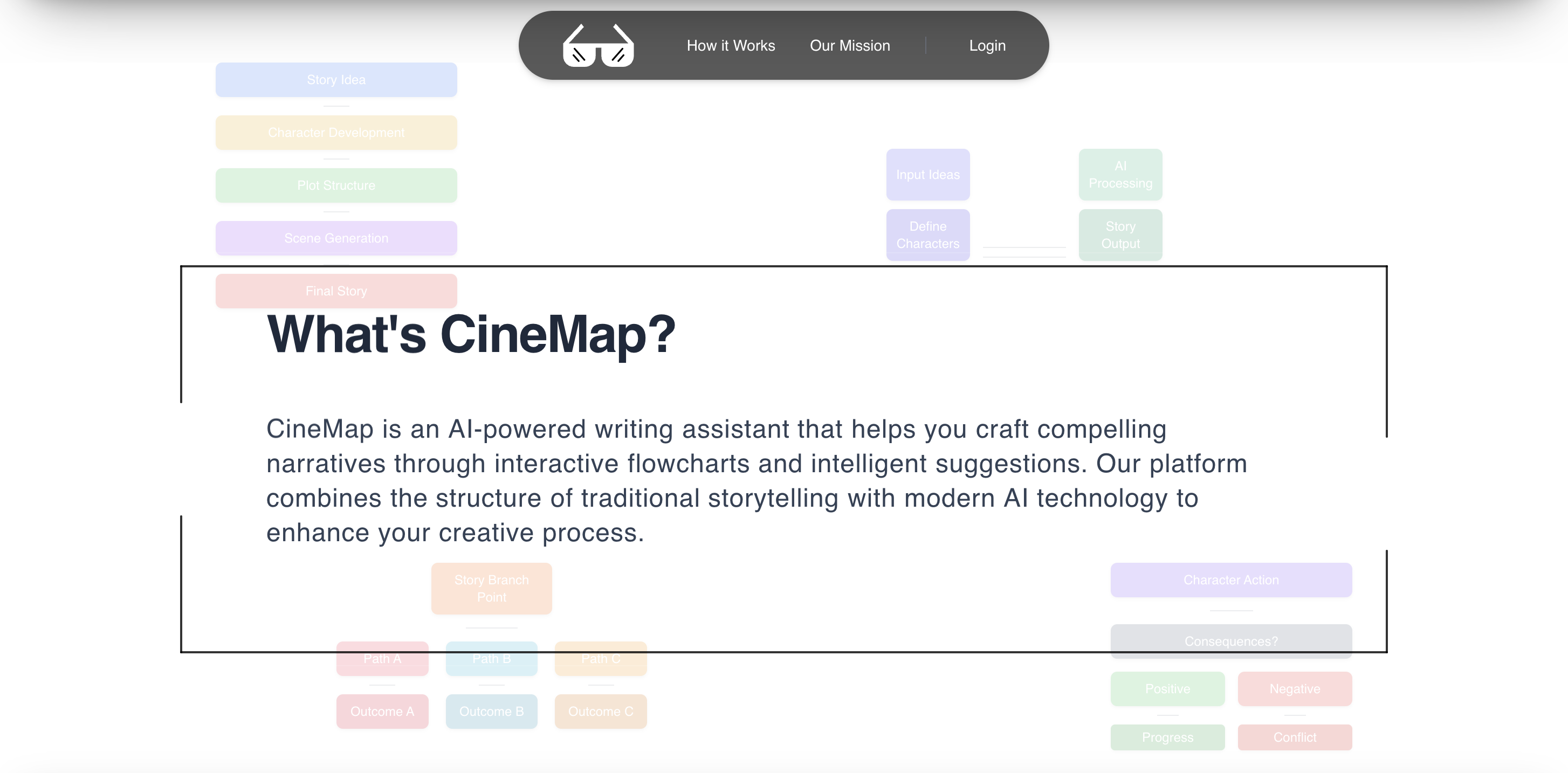Select the Character Action node
Screen dimensions: 1568x773
point(1230,579)
